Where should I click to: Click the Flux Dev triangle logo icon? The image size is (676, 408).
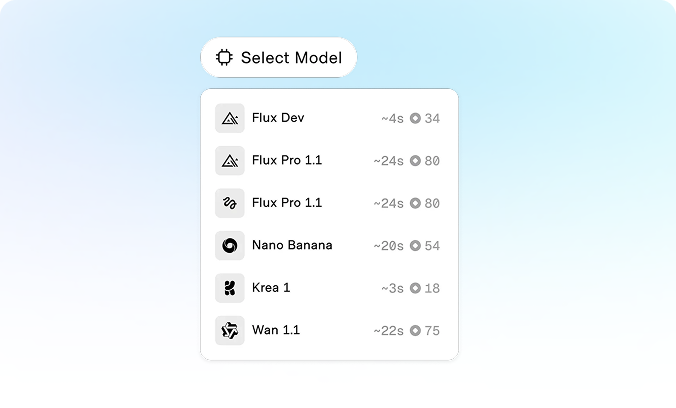(230, 118)
